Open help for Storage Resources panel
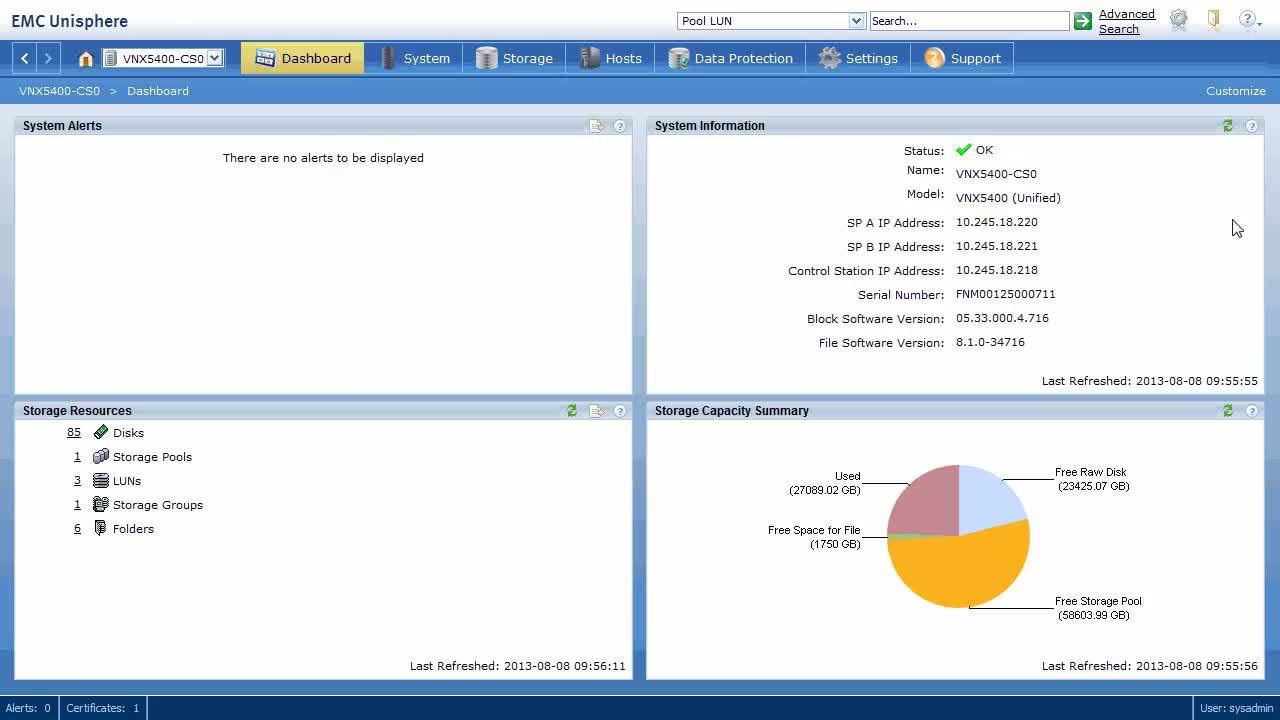The image size is (1280, 720). tap(620, 411)
